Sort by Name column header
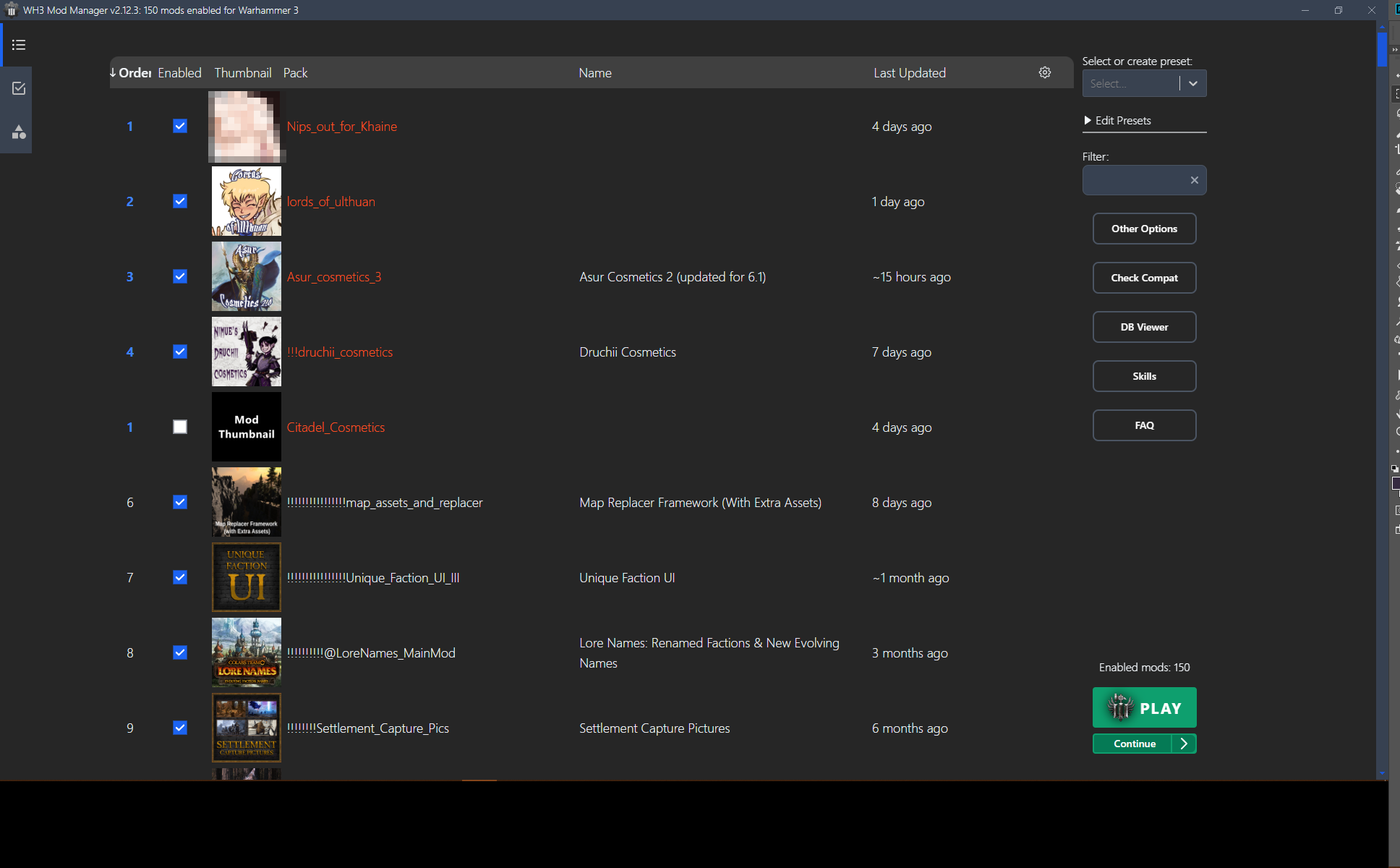The width and height of the screenshot is (1400, 868). pos(595,73)
